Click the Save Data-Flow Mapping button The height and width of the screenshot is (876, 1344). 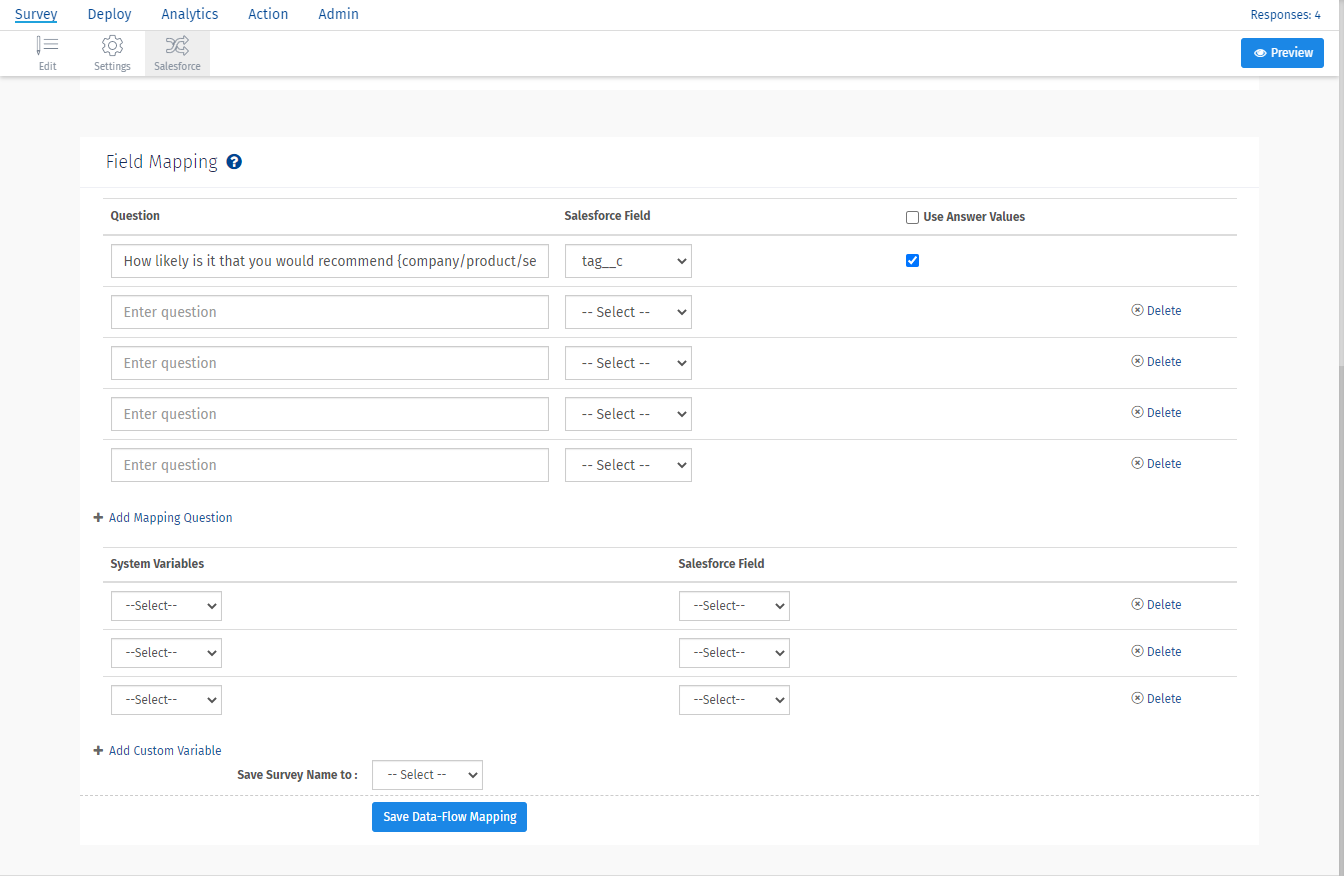click(x=449, y=817)
